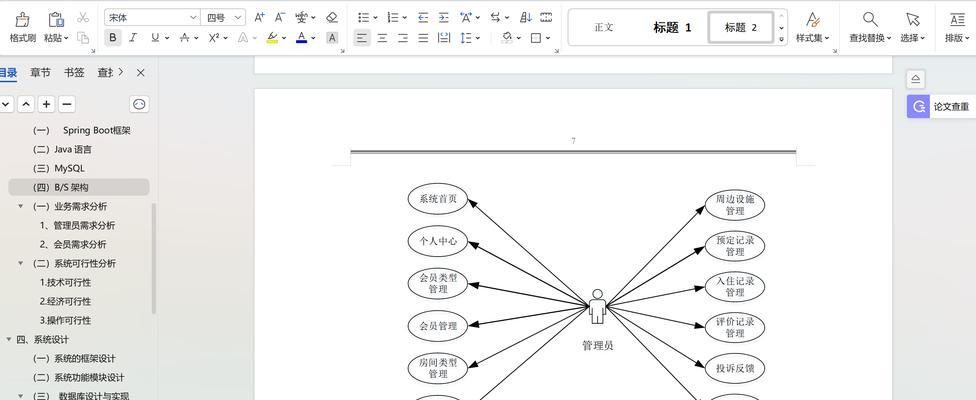This screenshot has height=400, width=976.
Task: Open 查找替换 find and replace
Action: coord(870,27)
